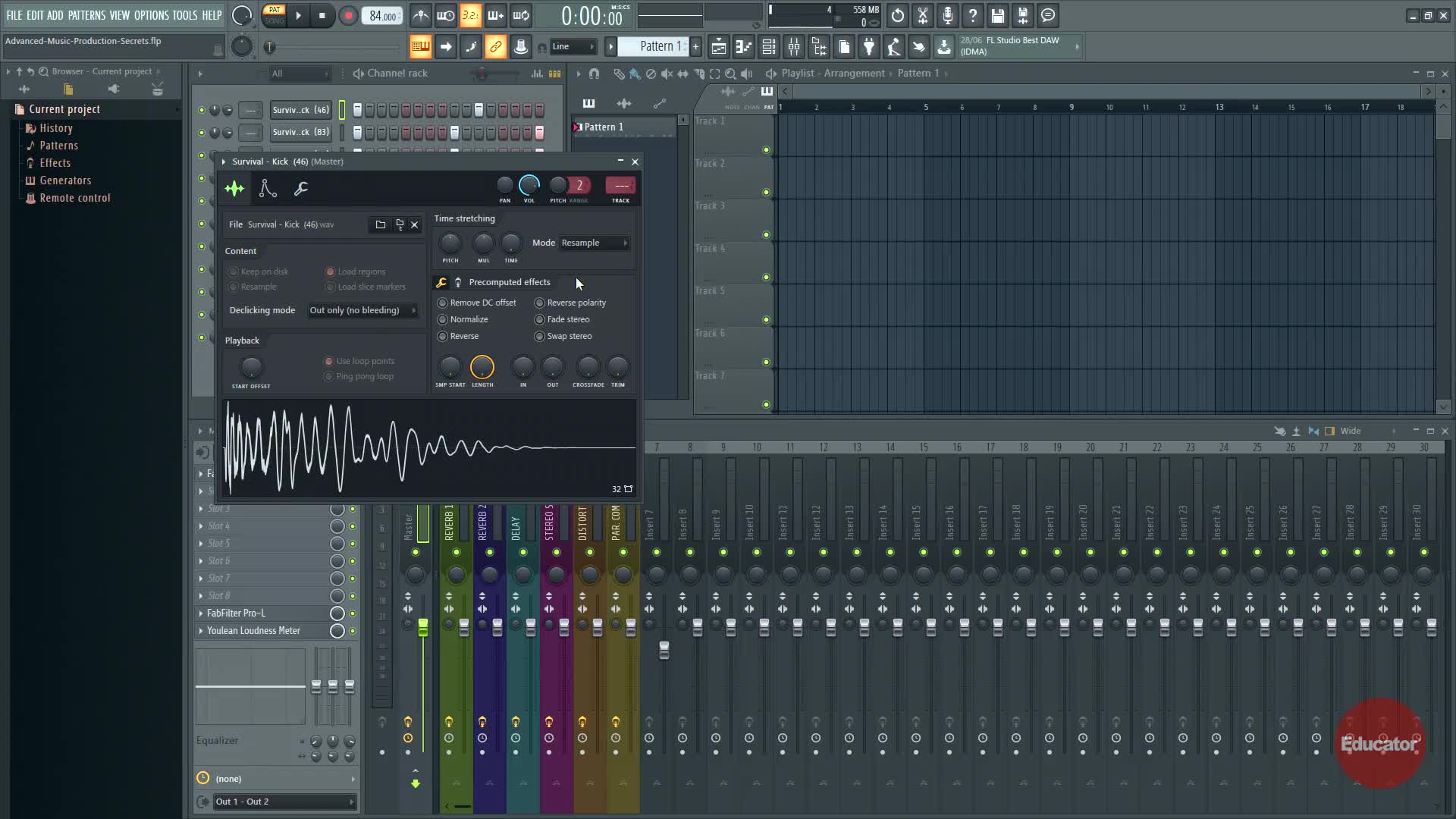This screenshot has height=819, width=1456.
Task: Open the Declicking mode dropdown
Action: [x=362, y=310]
